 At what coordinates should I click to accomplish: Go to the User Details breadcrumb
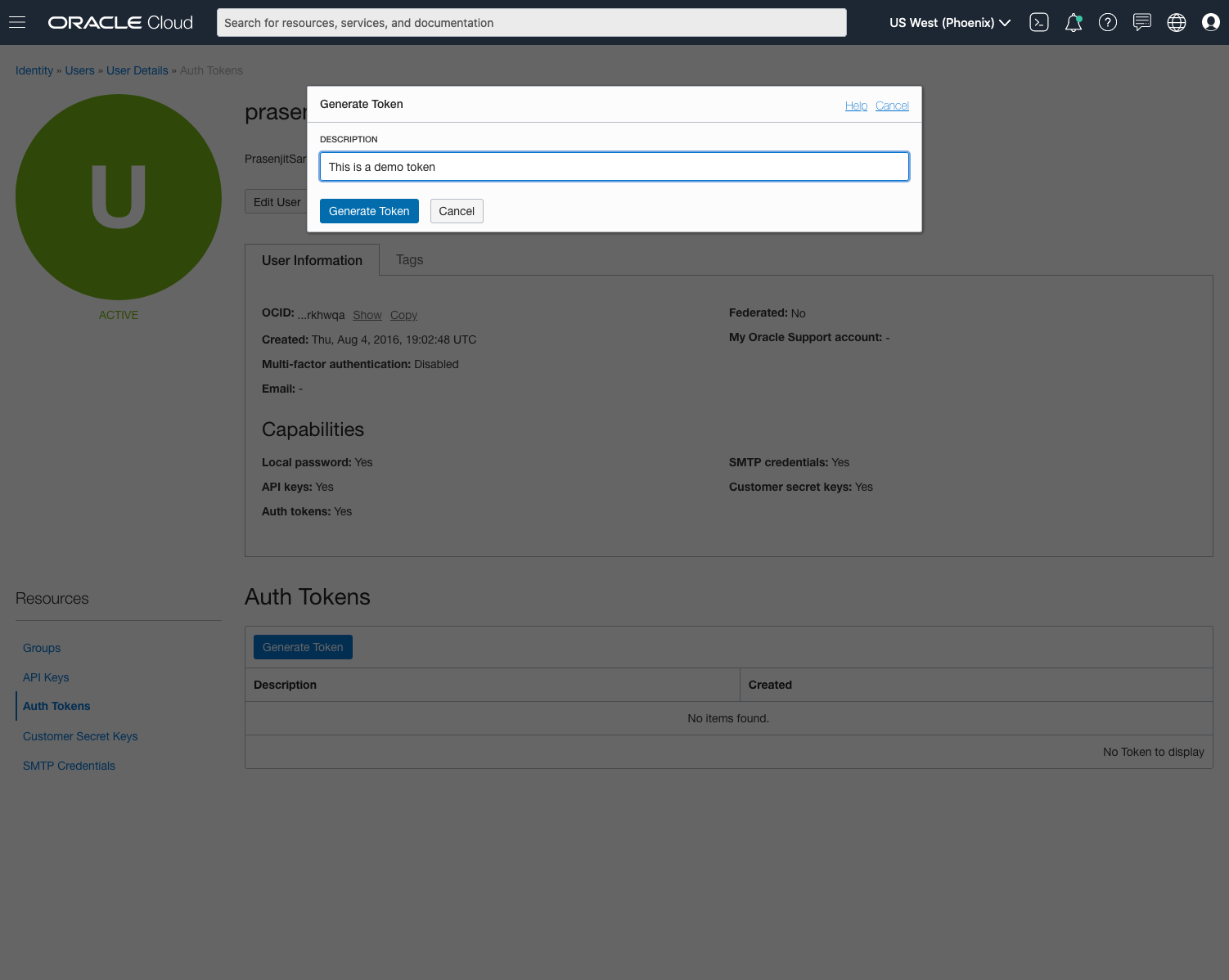137,70
